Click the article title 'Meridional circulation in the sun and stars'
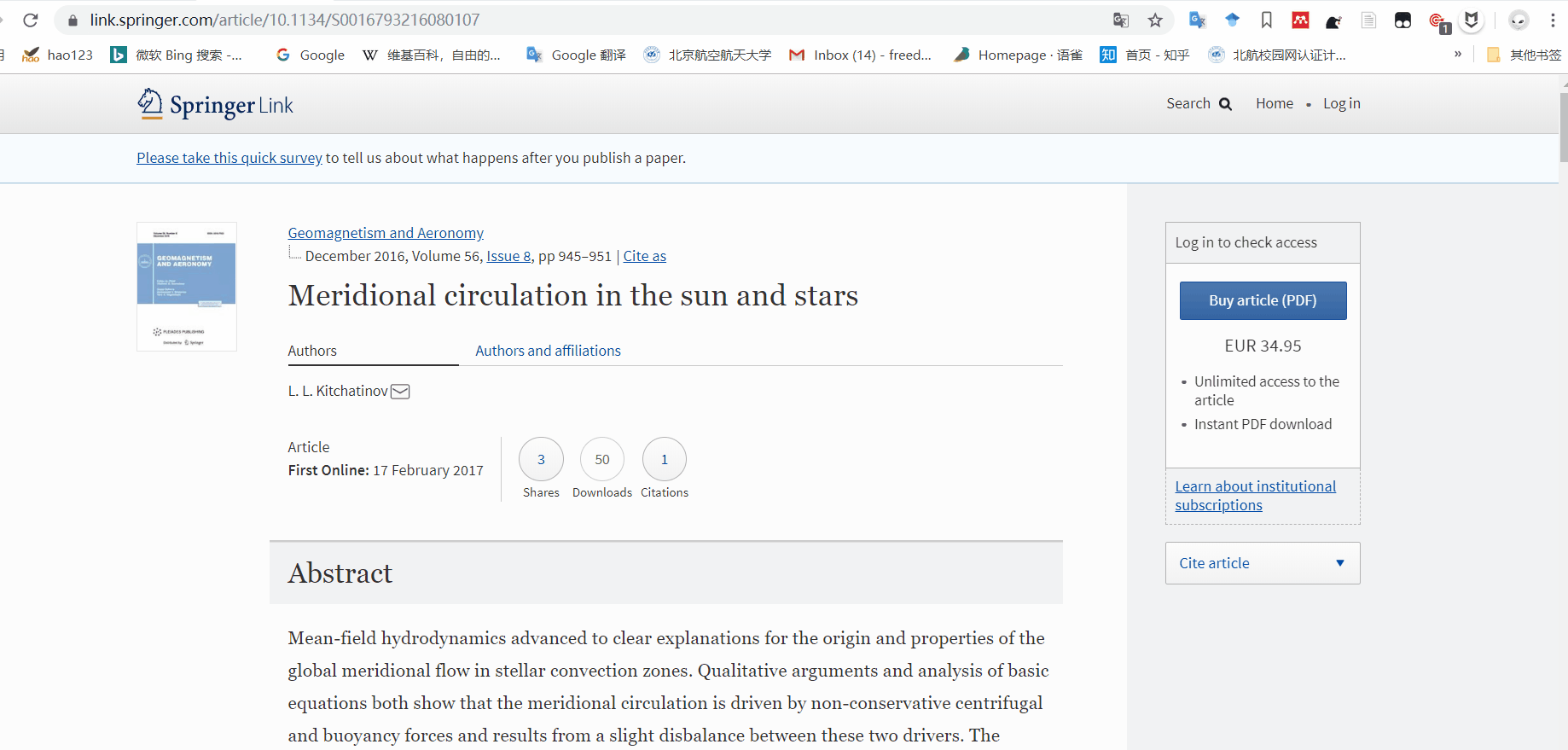 click(x=573, y=295)
